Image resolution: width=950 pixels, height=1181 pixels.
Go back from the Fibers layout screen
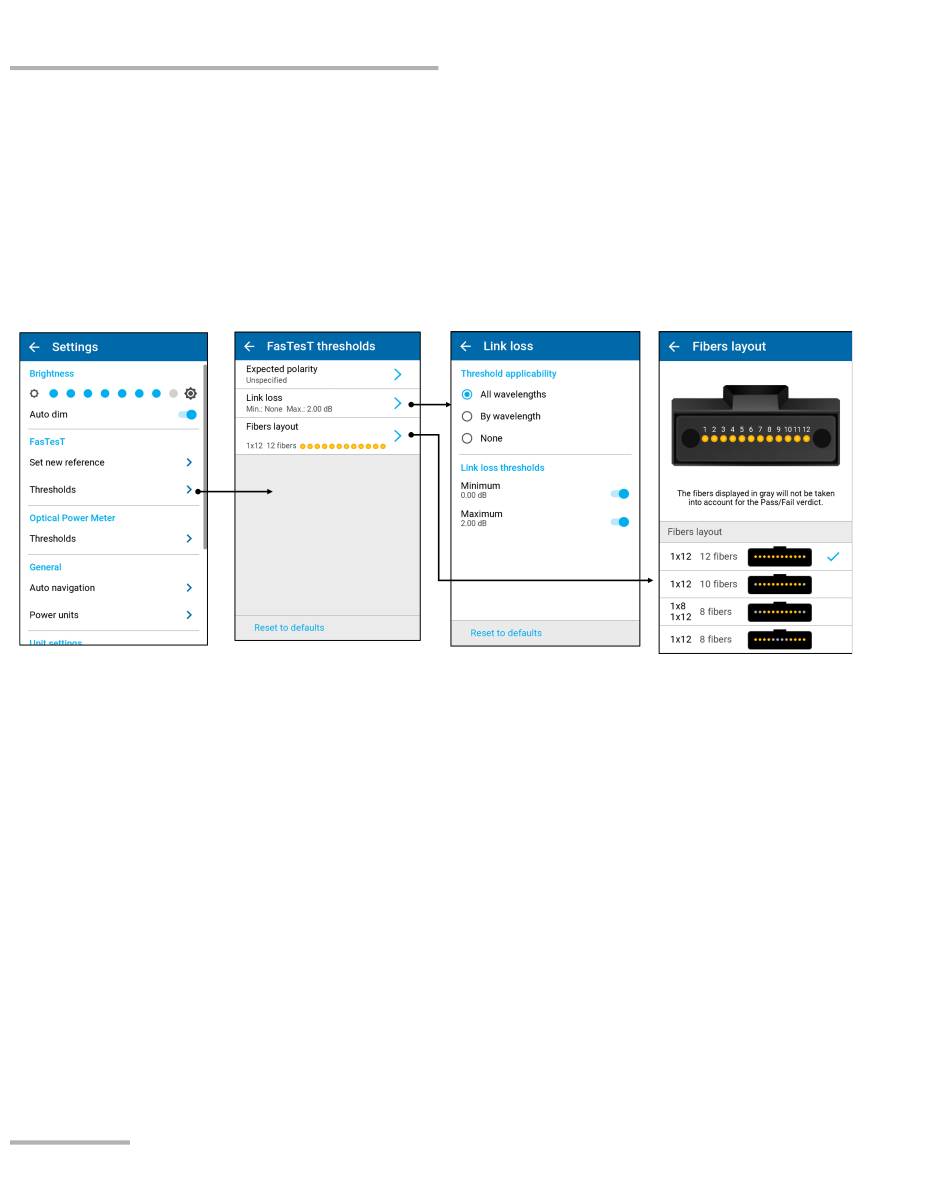pyautogui.click(x=674, y=346)
